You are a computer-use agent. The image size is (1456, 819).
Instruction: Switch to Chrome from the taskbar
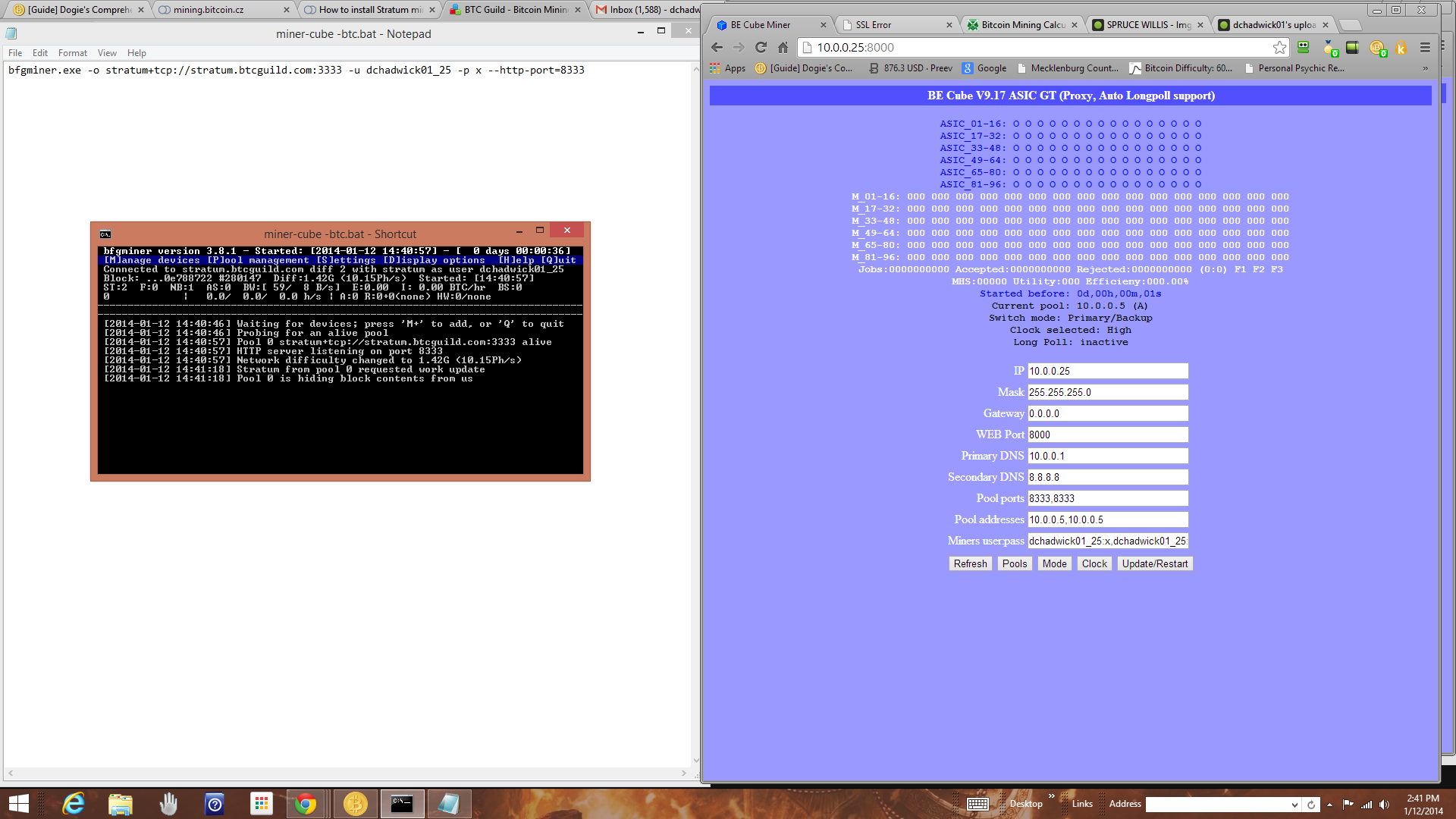coord(306,804)
